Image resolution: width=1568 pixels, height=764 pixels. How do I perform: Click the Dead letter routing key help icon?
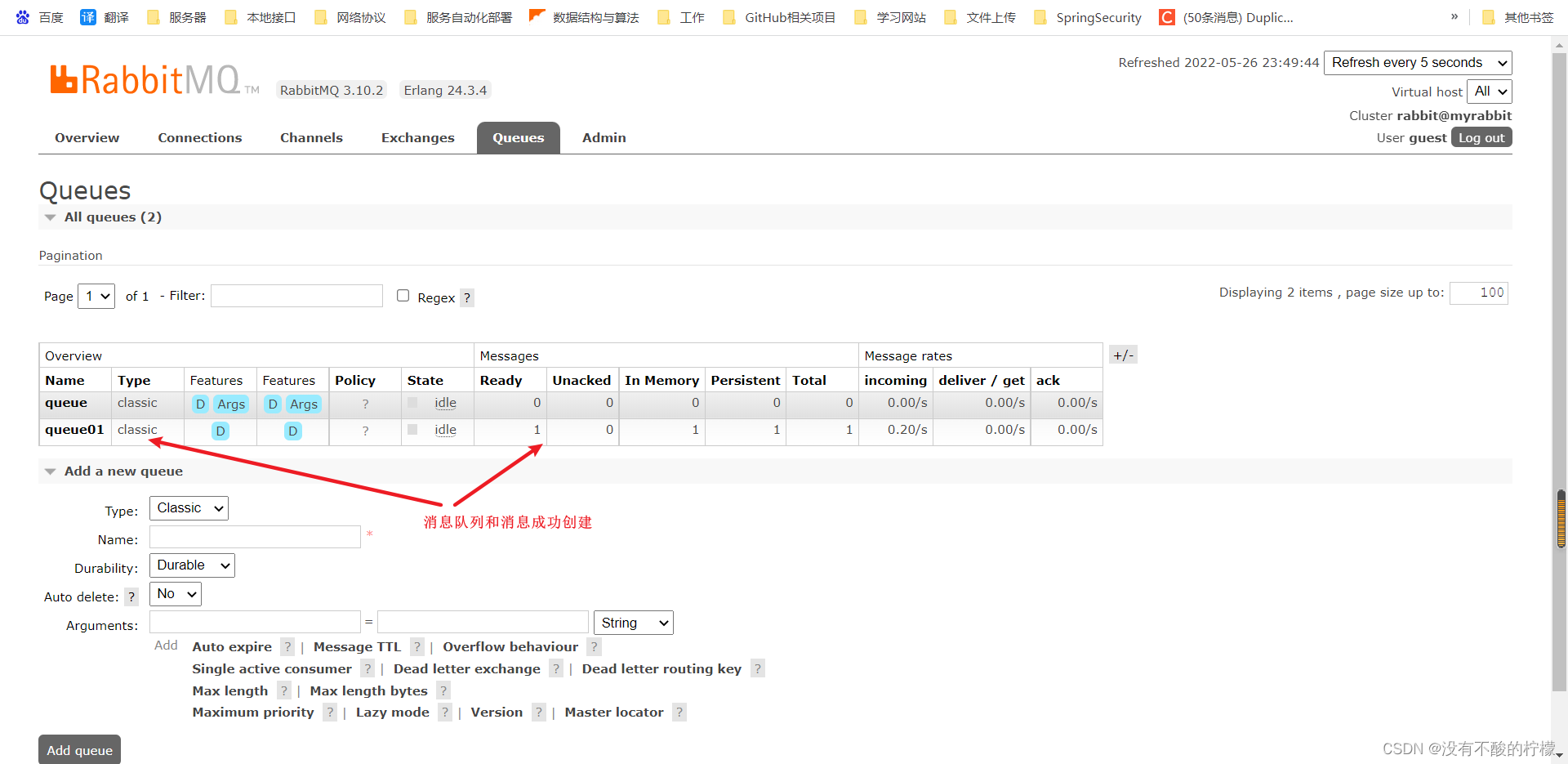click(758, 669)
